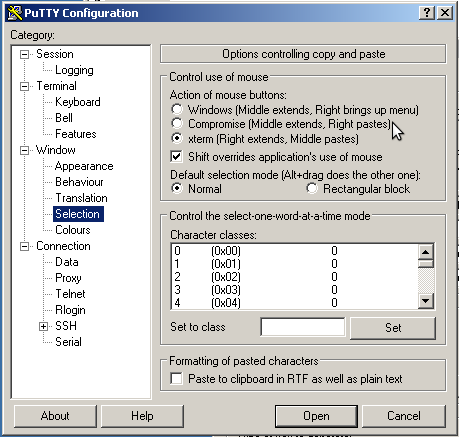This screenshot has height=437, width=459.
Task: Click character classes scroll up arrow
Action: [x=426, y=252]
